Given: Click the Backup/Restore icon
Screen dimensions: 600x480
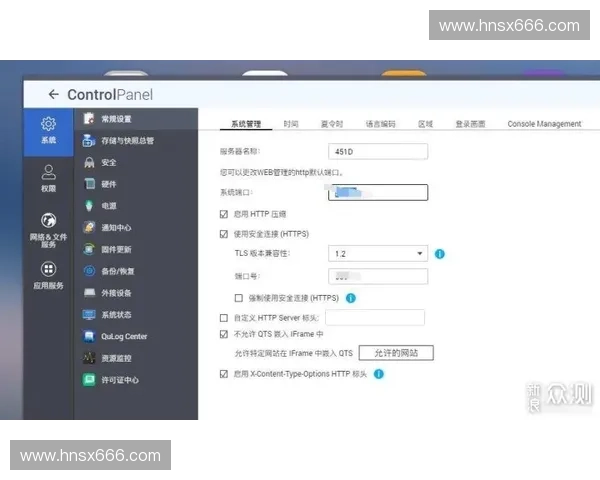Looking at the screenshot, I should pos(89,271).
